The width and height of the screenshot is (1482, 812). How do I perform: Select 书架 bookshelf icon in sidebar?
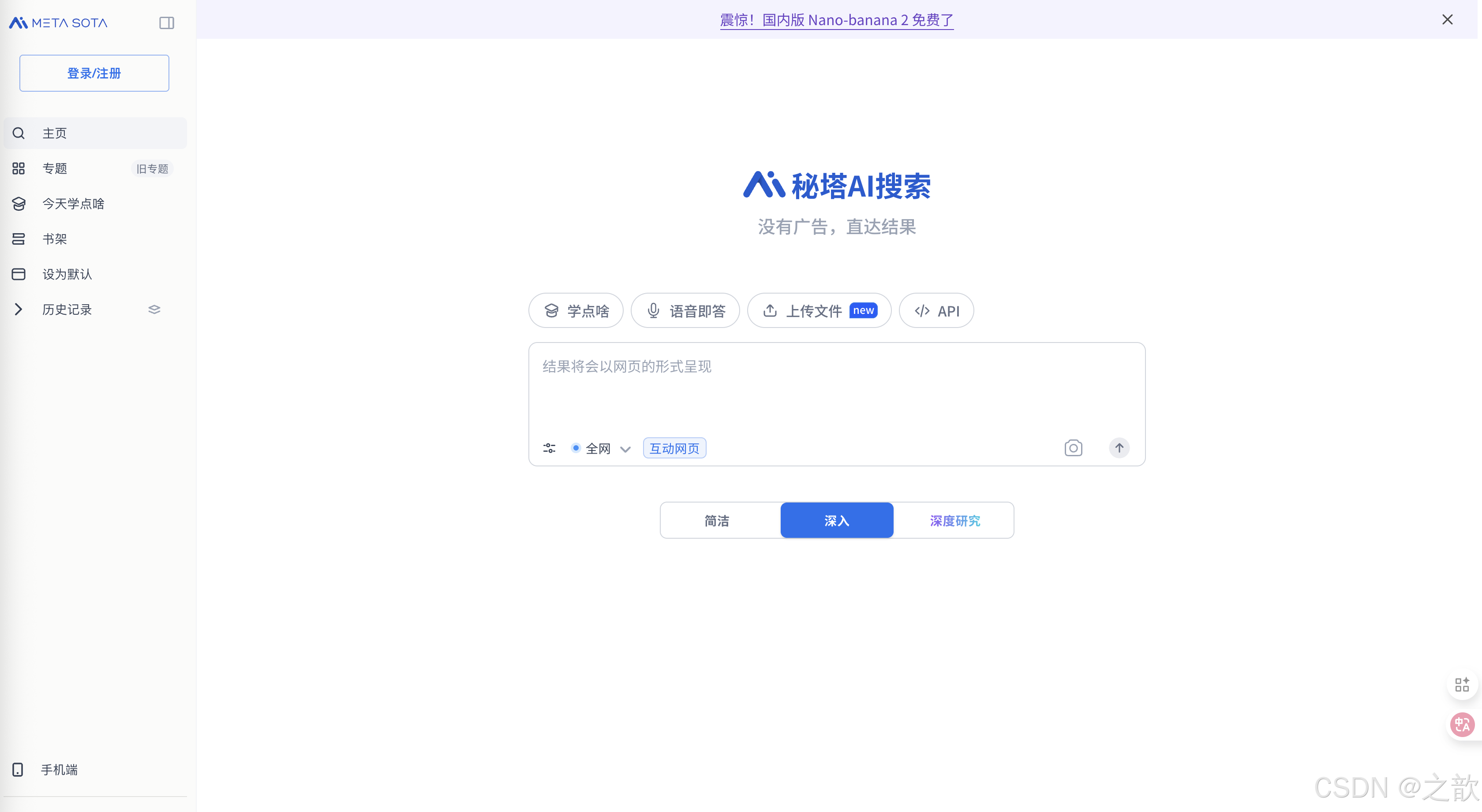[19, 238]
